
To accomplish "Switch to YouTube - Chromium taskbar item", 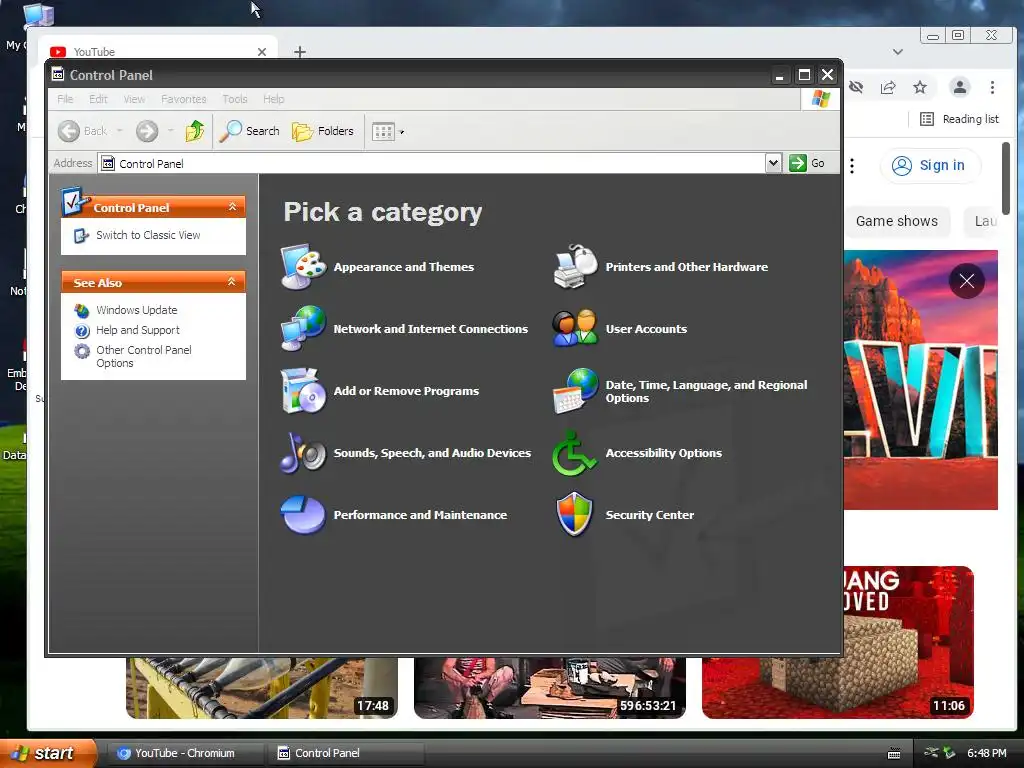I will (185, 753).
